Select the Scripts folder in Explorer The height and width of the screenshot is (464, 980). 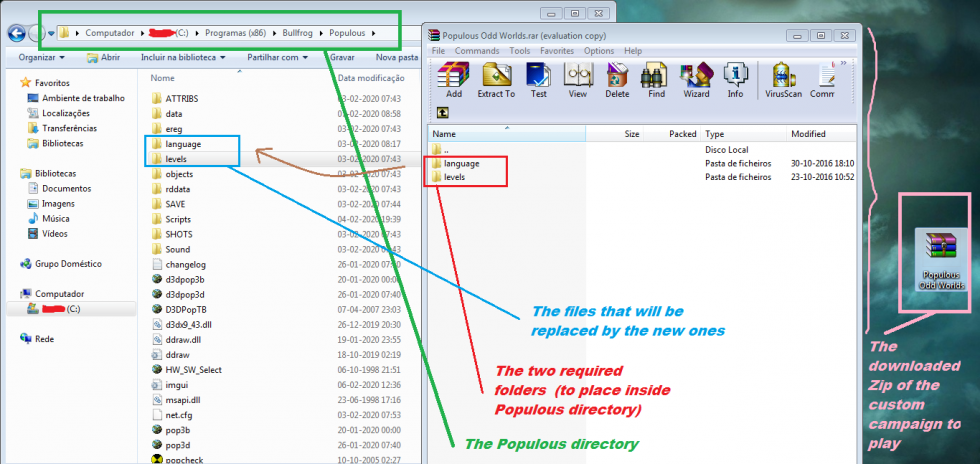pyautogui.click(x=171, y=219)
